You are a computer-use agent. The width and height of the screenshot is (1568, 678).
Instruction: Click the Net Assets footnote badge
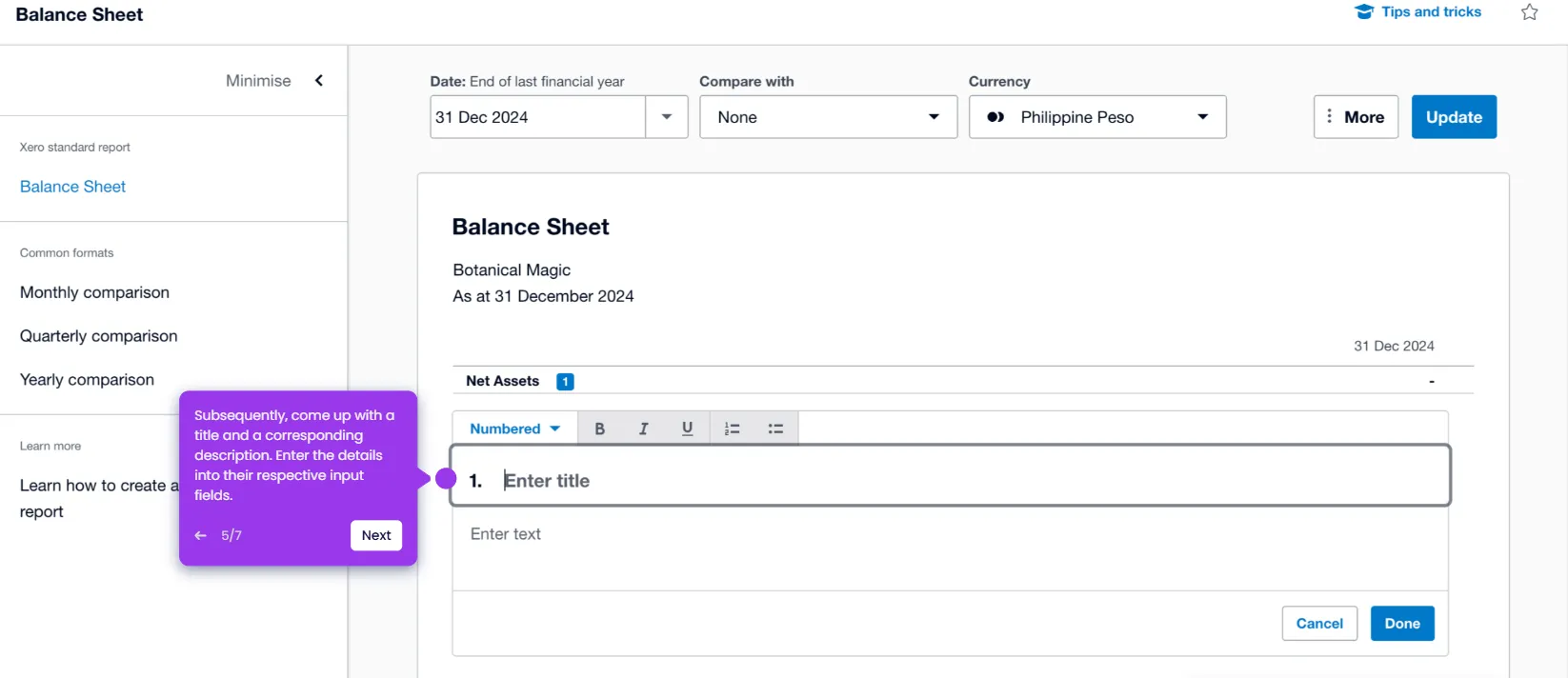(565, 381)
